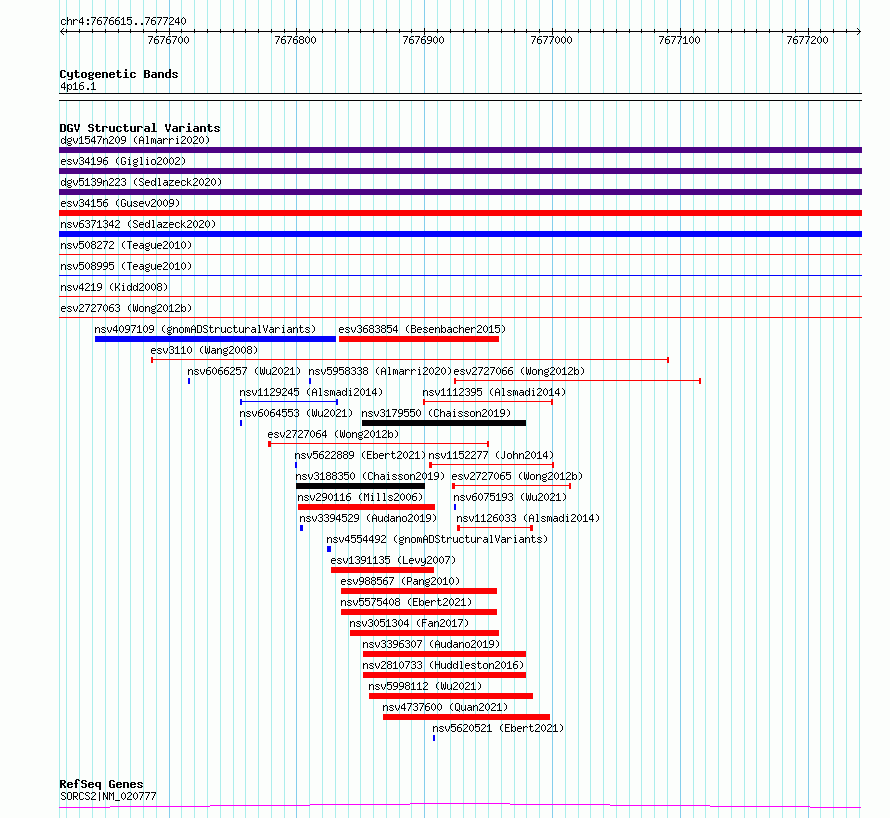This screenshot has height=818, width=890.
Task: Click ruler position 7677200
Action: (x=807, y=40)
